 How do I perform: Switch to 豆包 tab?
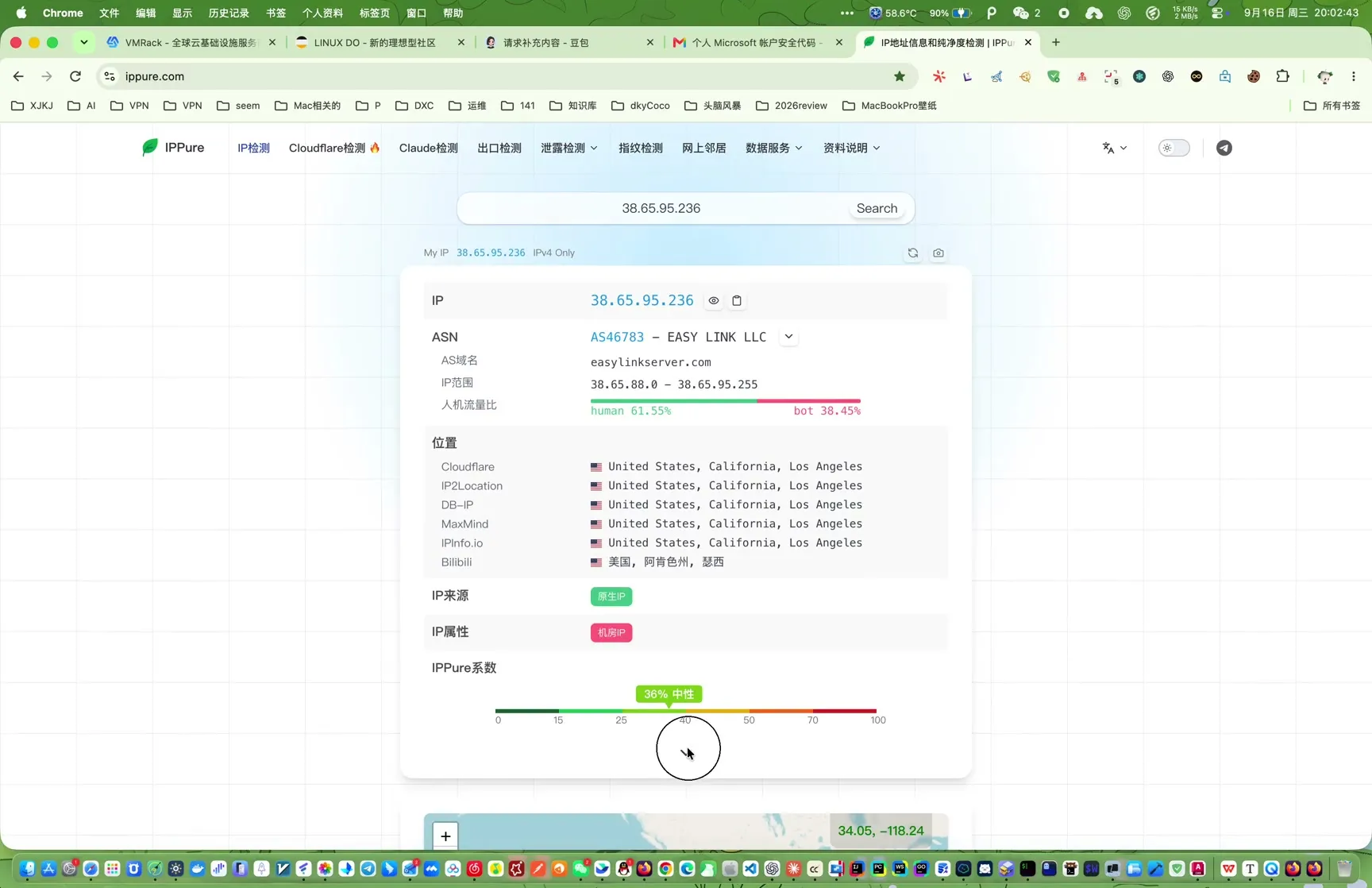pos(568,42)
